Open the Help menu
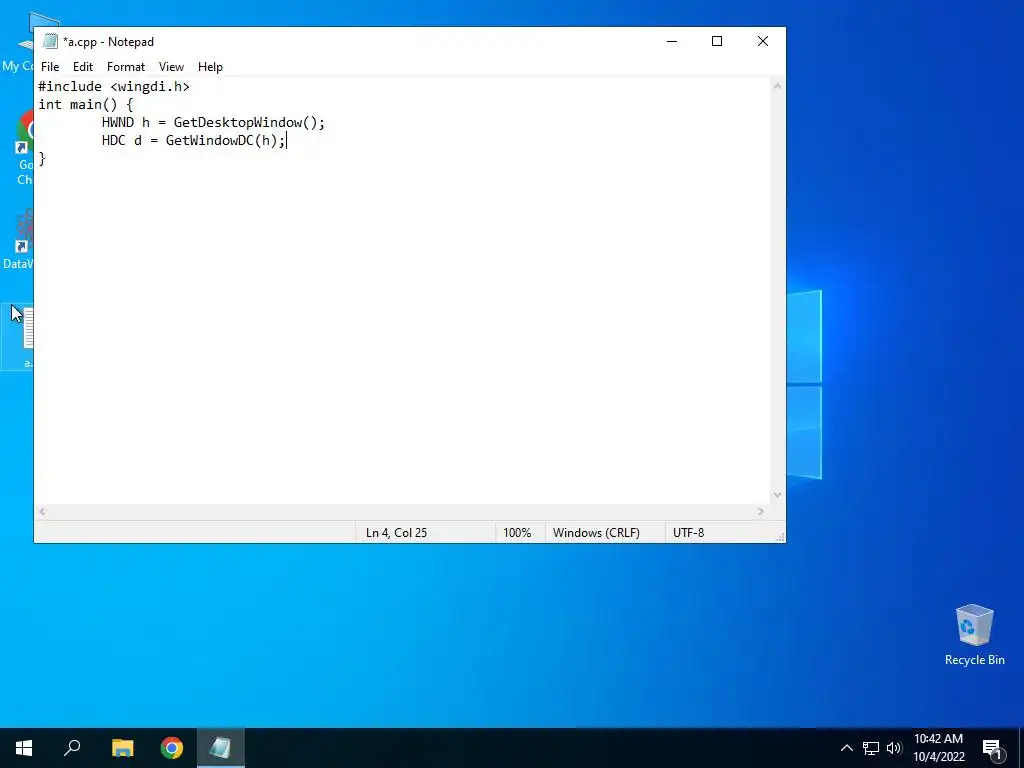 click(210, 67)
